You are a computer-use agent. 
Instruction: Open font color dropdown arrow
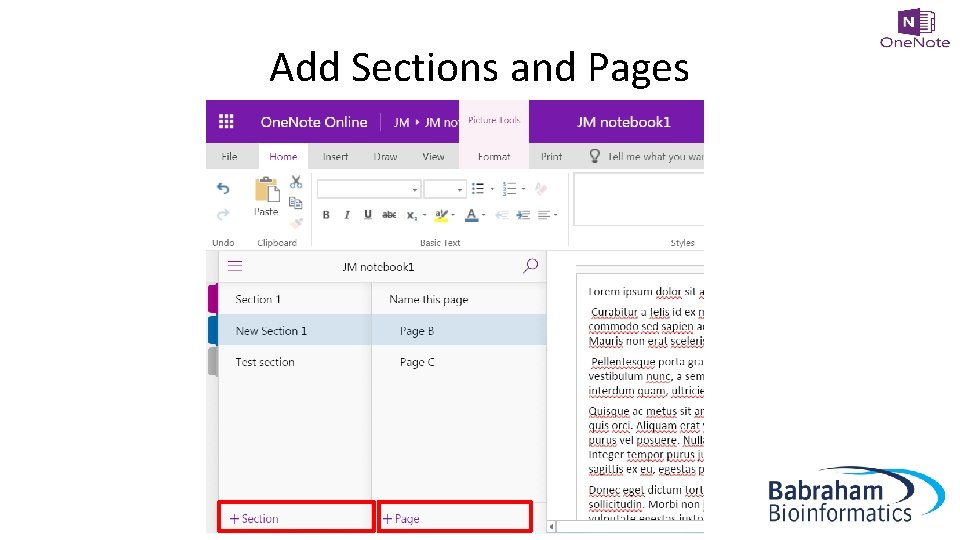(483, 215)
